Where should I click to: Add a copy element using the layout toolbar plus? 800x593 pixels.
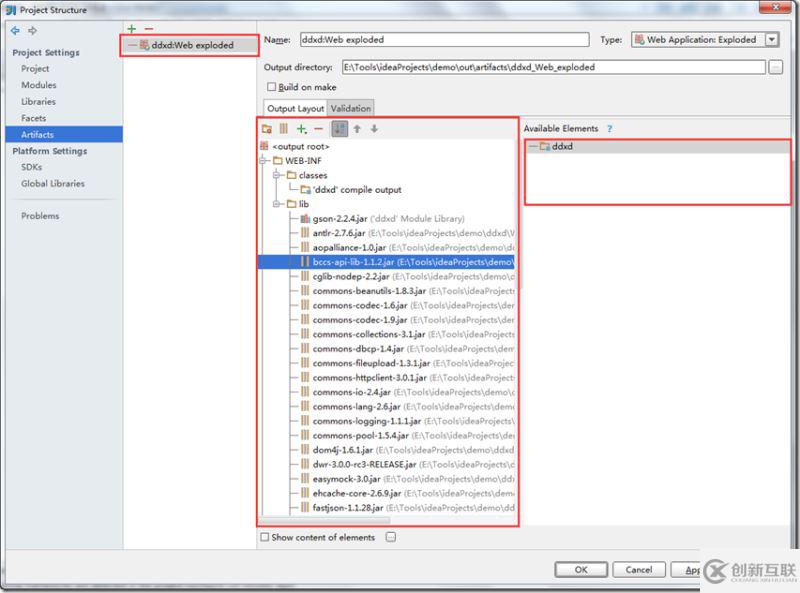302,129
